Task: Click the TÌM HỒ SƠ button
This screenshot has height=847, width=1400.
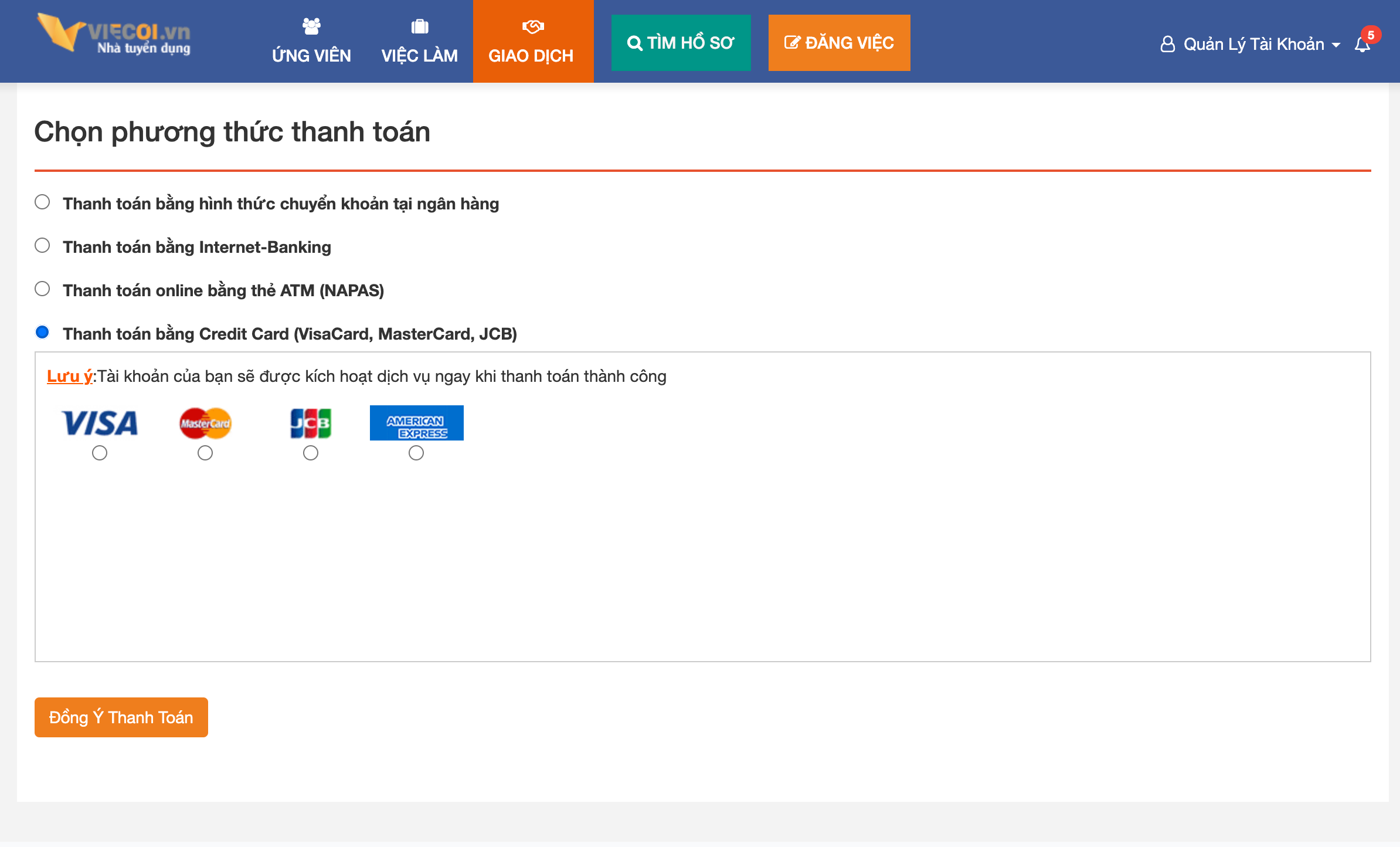Action: [x=681, y=43]
